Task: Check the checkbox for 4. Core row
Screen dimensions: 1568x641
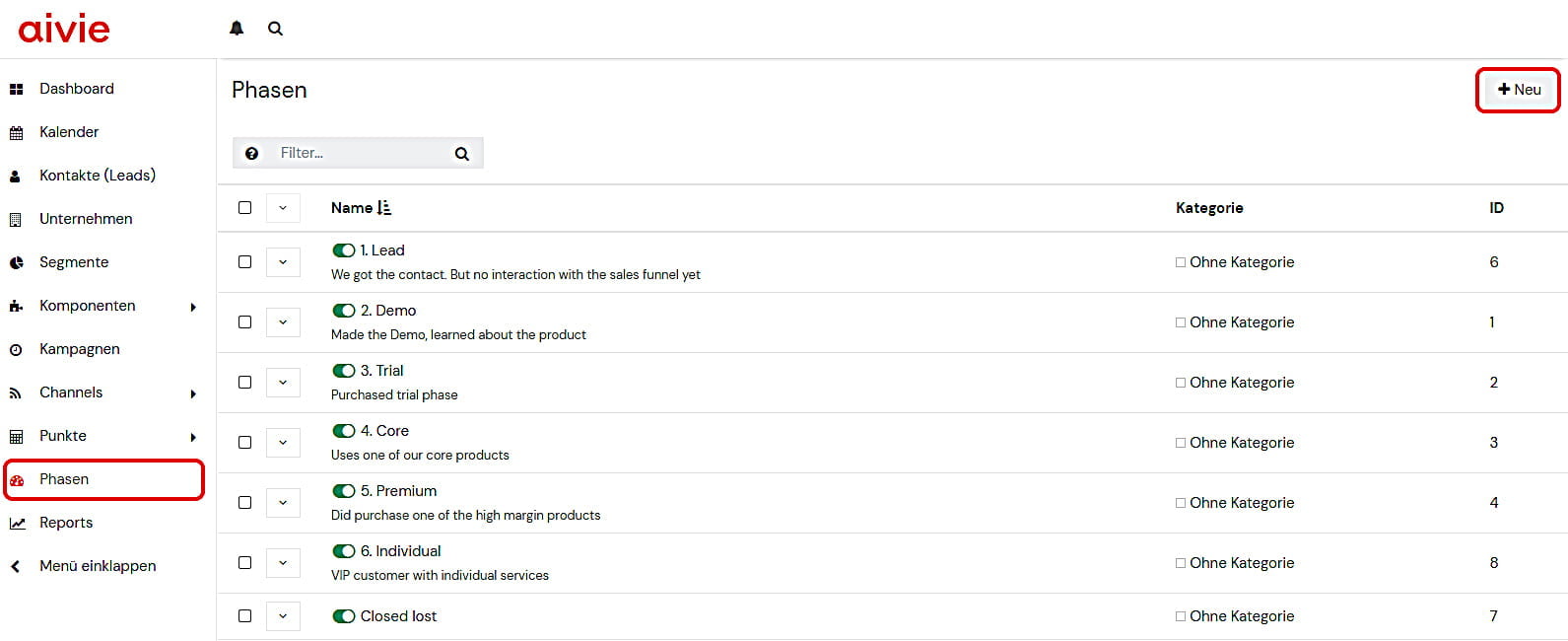Action: pyautogui.click(x=244, y=443)
